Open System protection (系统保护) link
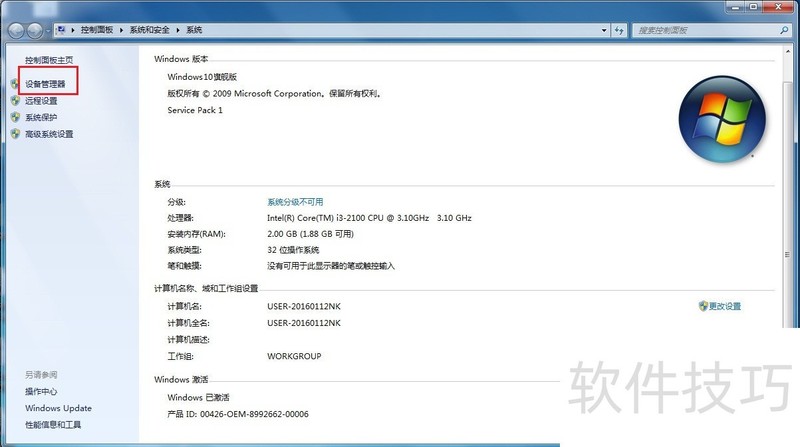The width and height of the screenshot is (800, 447). coord(41,117)
